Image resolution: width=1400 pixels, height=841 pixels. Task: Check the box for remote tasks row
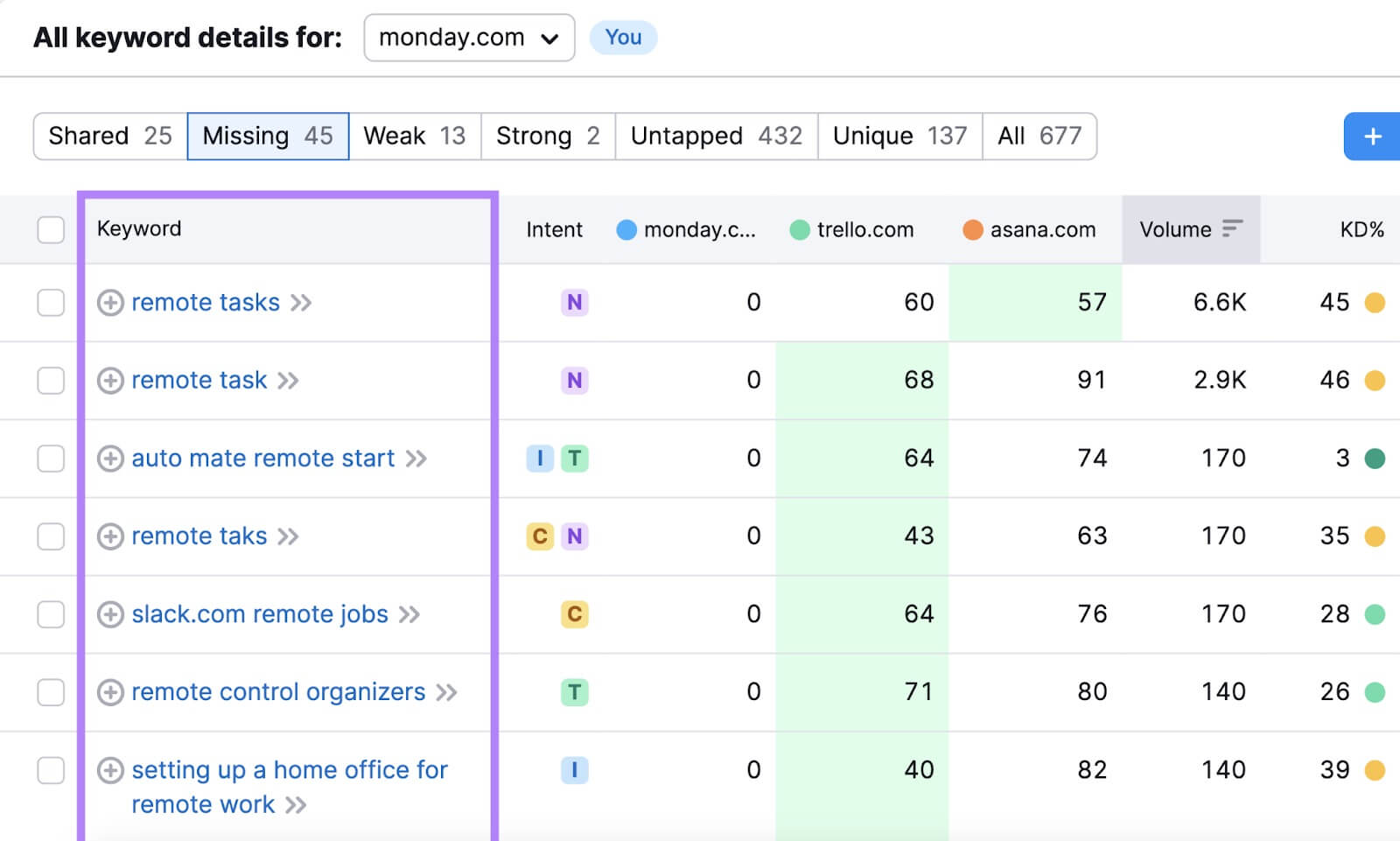(x=51, y=303)
